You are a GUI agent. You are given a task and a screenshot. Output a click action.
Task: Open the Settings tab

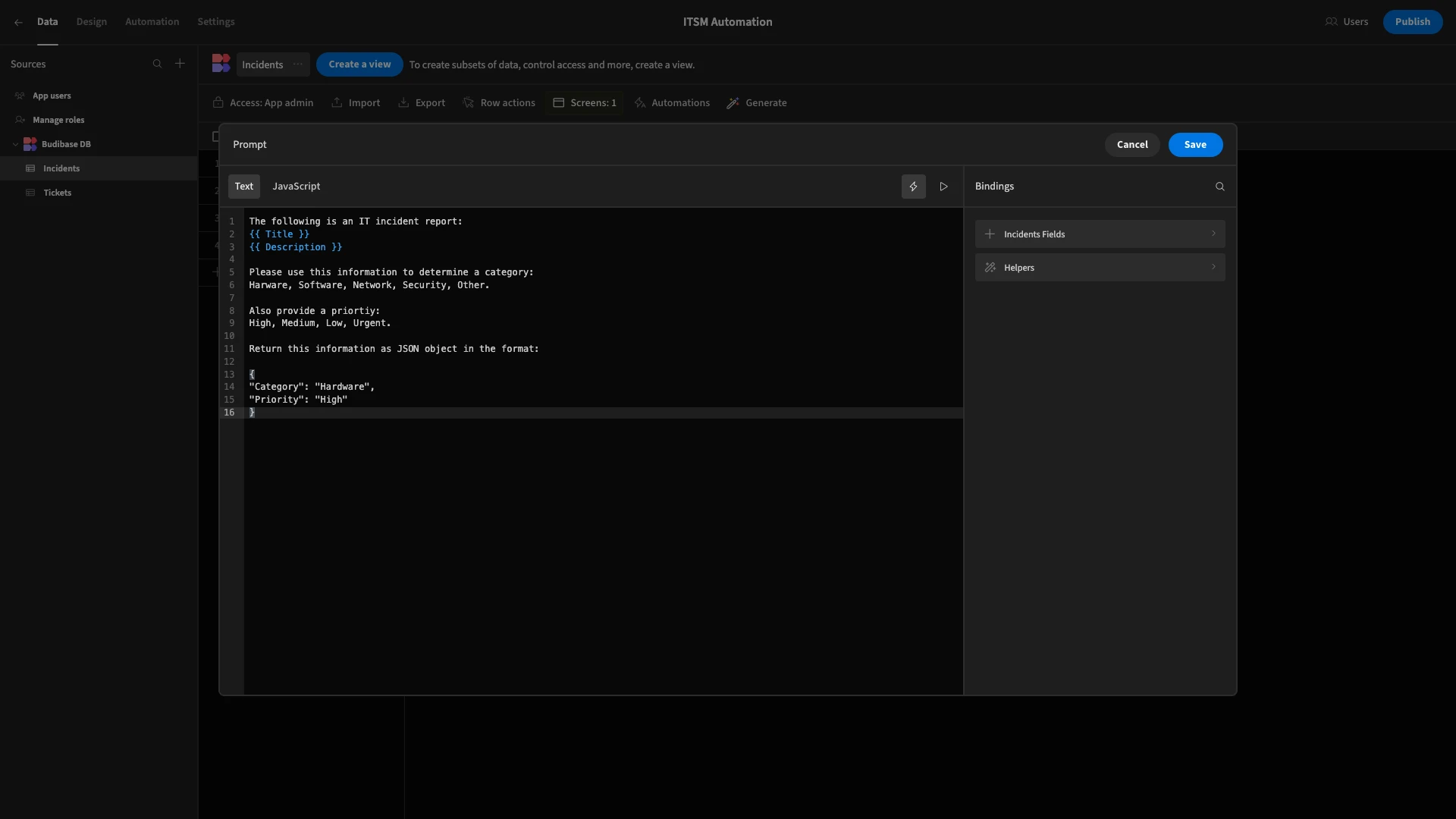pyautogui.click(x=216, y=22)
